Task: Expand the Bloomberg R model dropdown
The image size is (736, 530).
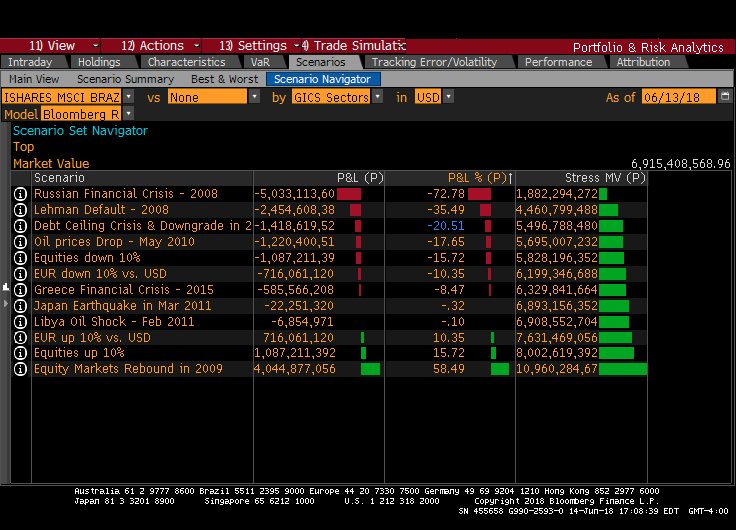Action: 128,114
